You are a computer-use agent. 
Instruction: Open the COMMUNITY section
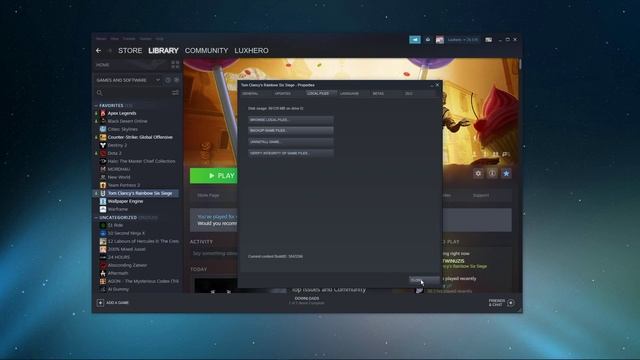pyautogui.click(x=206, y=51)
